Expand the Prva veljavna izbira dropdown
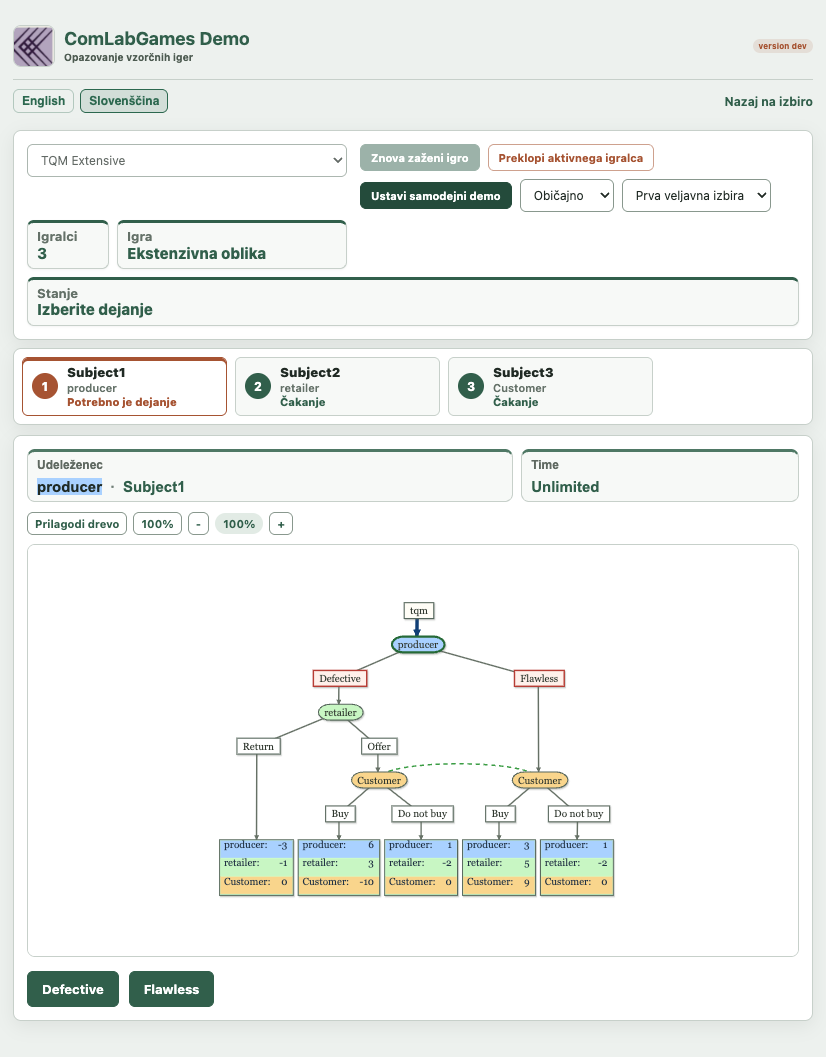This screenshot has width=826, height=1057. [697, 195]
